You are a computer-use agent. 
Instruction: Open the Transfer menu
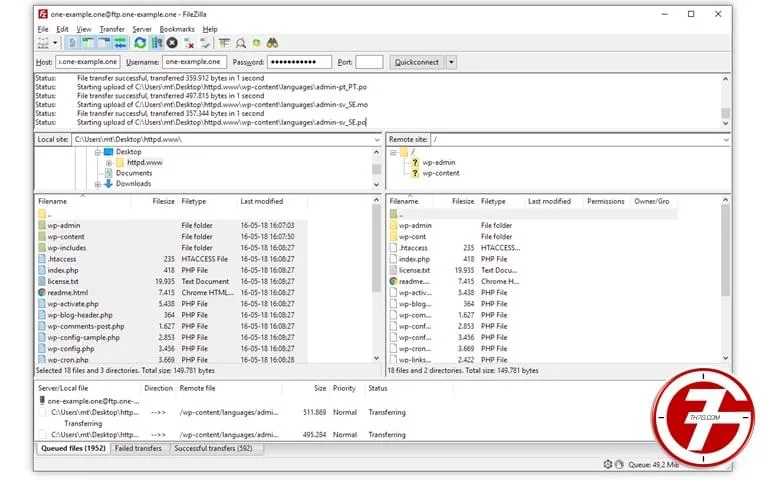tap(112, 29)
